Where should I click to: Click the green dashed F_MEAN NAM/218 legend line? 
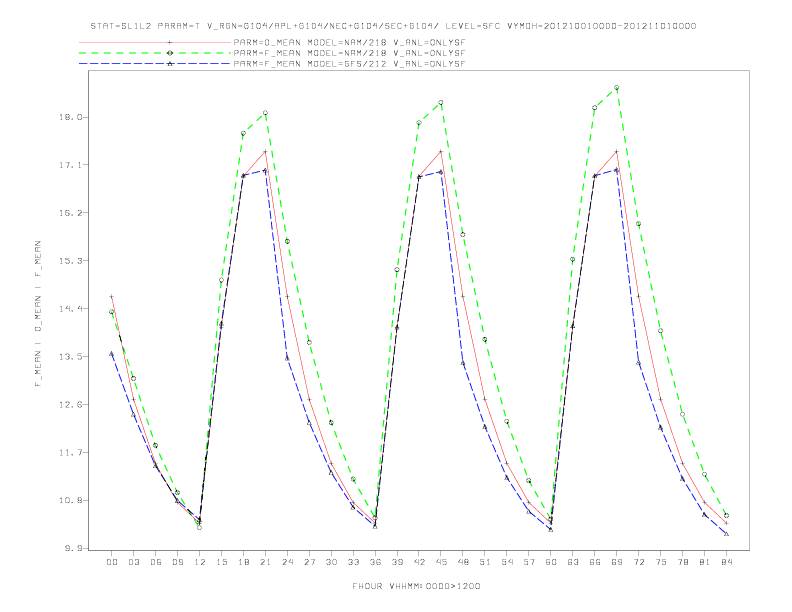155,53
